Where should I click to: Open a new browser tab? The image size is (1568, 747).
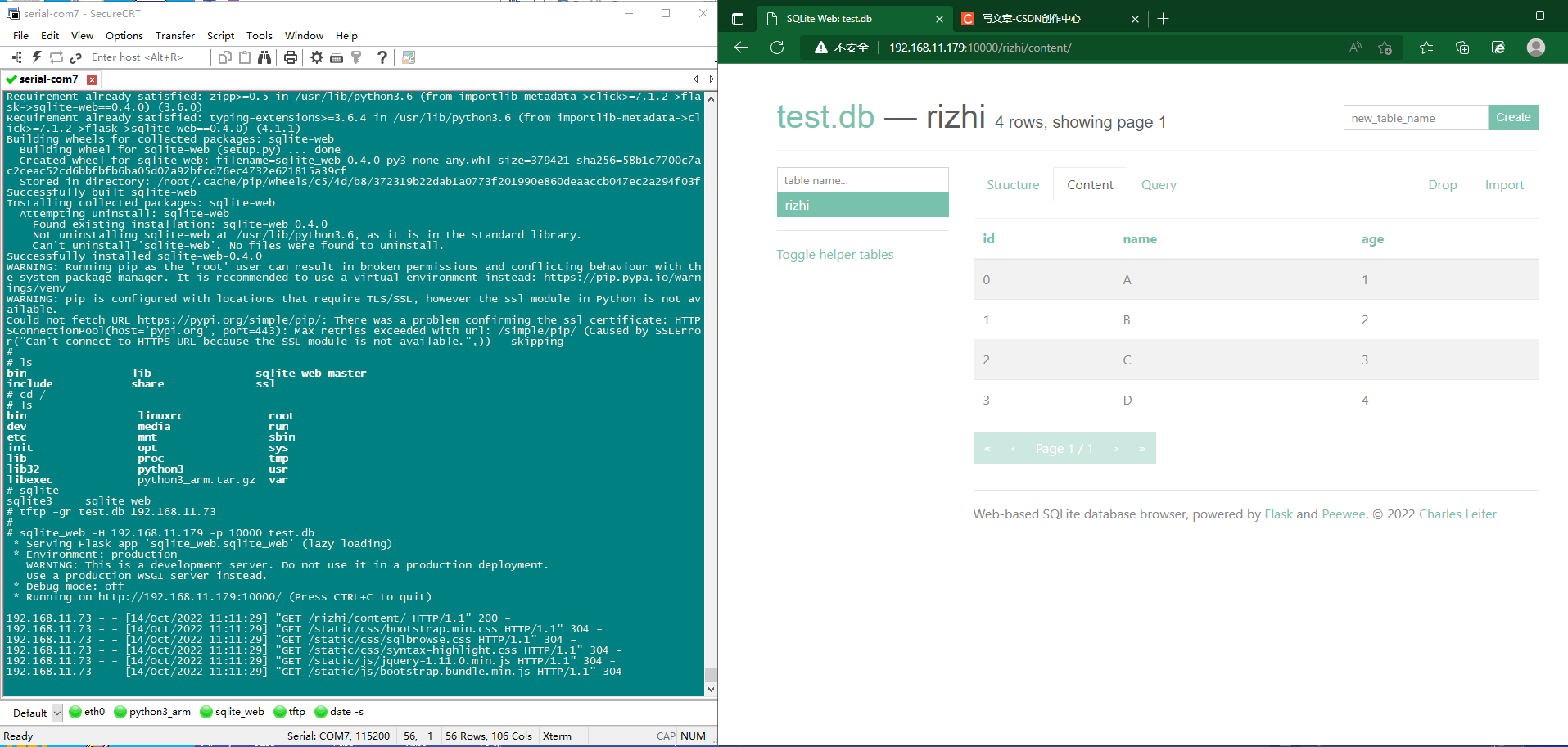tap(1164, 19)
